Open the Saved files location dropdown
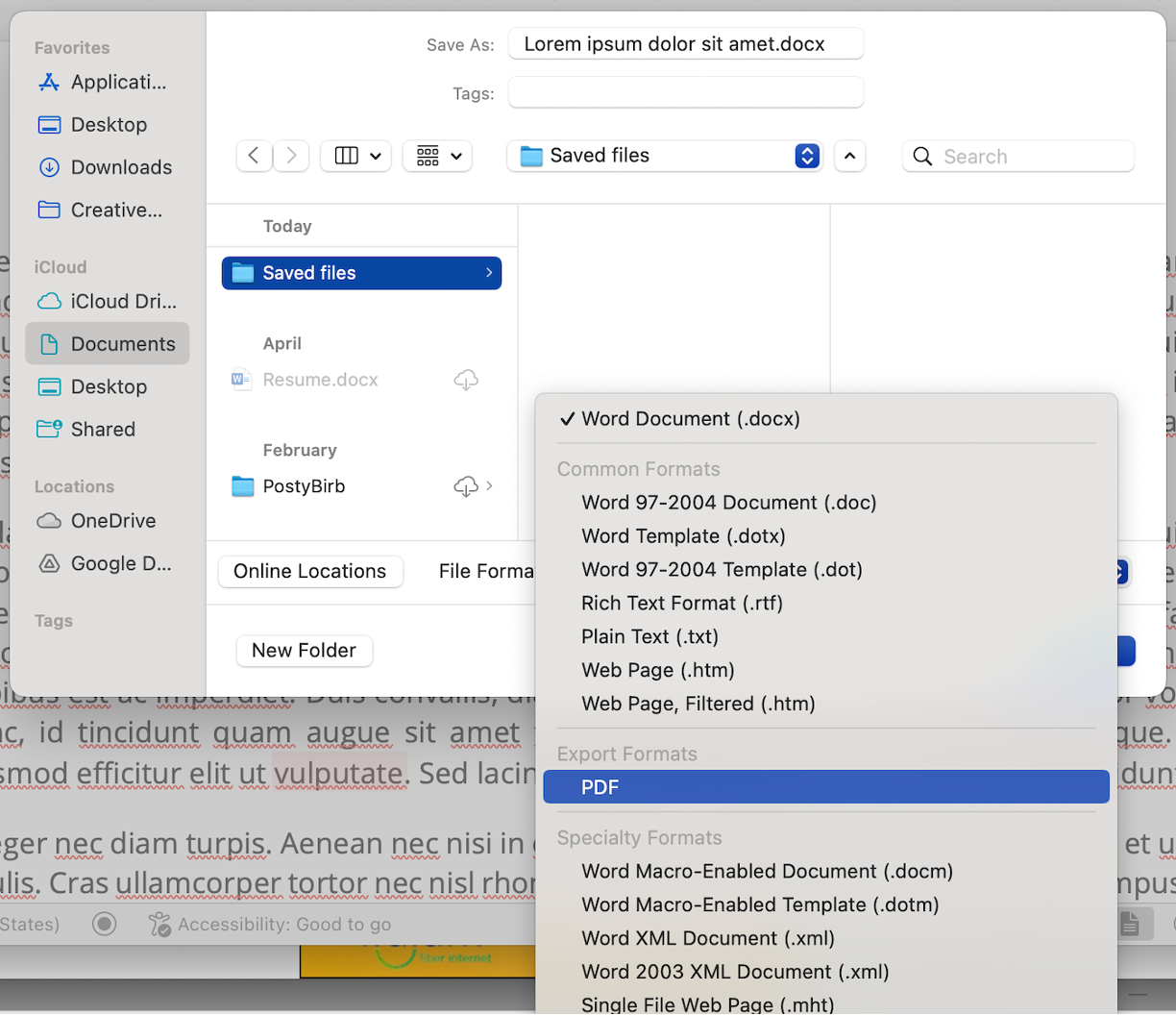1176x1015 pixels. [x=663, y=156]
